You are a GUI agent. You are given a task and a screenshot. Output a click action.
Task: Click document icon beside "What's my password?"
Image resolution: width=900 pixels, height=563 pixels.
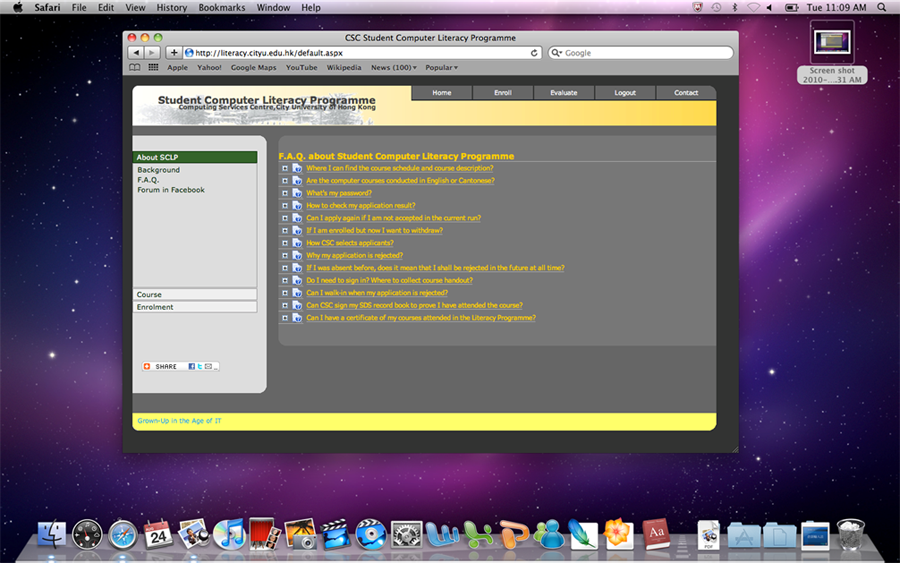tap(297, 193)
